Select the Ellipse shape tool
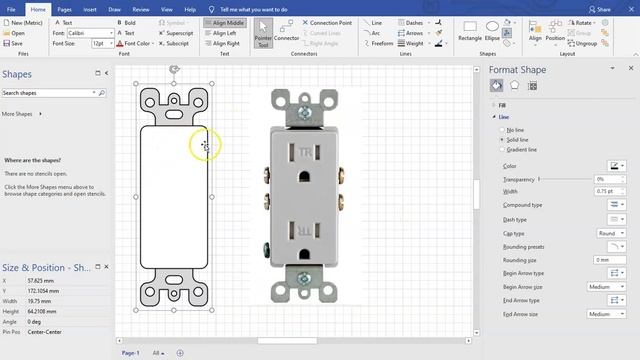 click(492, 31)
